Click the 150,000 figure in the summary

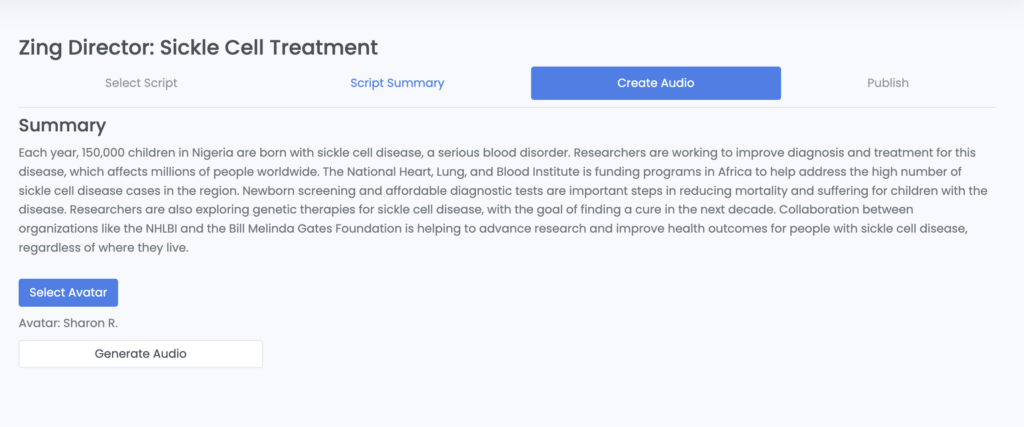coord(109,153)
